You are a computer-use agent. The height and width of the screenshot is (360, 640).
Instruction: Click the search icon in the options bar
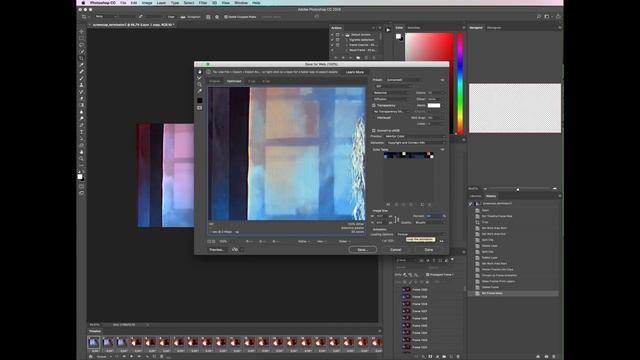(539, 17)
